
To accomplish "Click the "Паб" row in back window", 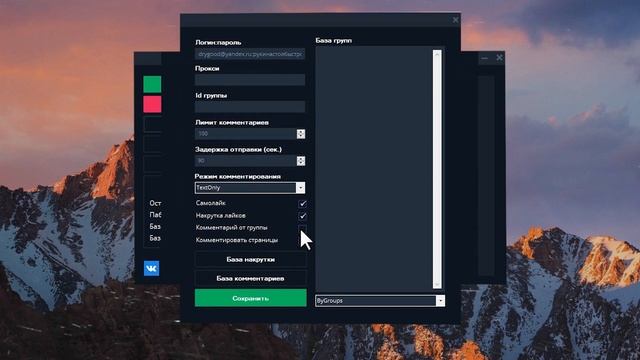I will pyautogui.click(x=155, y=215).
